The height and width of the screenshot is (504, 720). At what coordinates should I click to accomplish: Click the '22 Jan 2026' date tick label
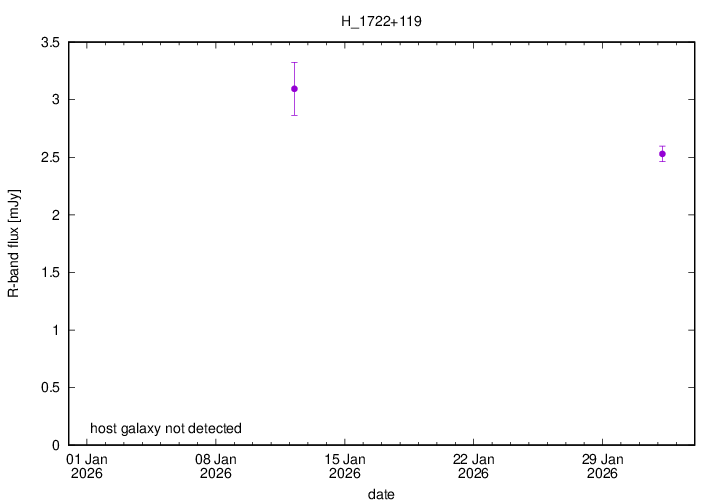pos(473,466)
